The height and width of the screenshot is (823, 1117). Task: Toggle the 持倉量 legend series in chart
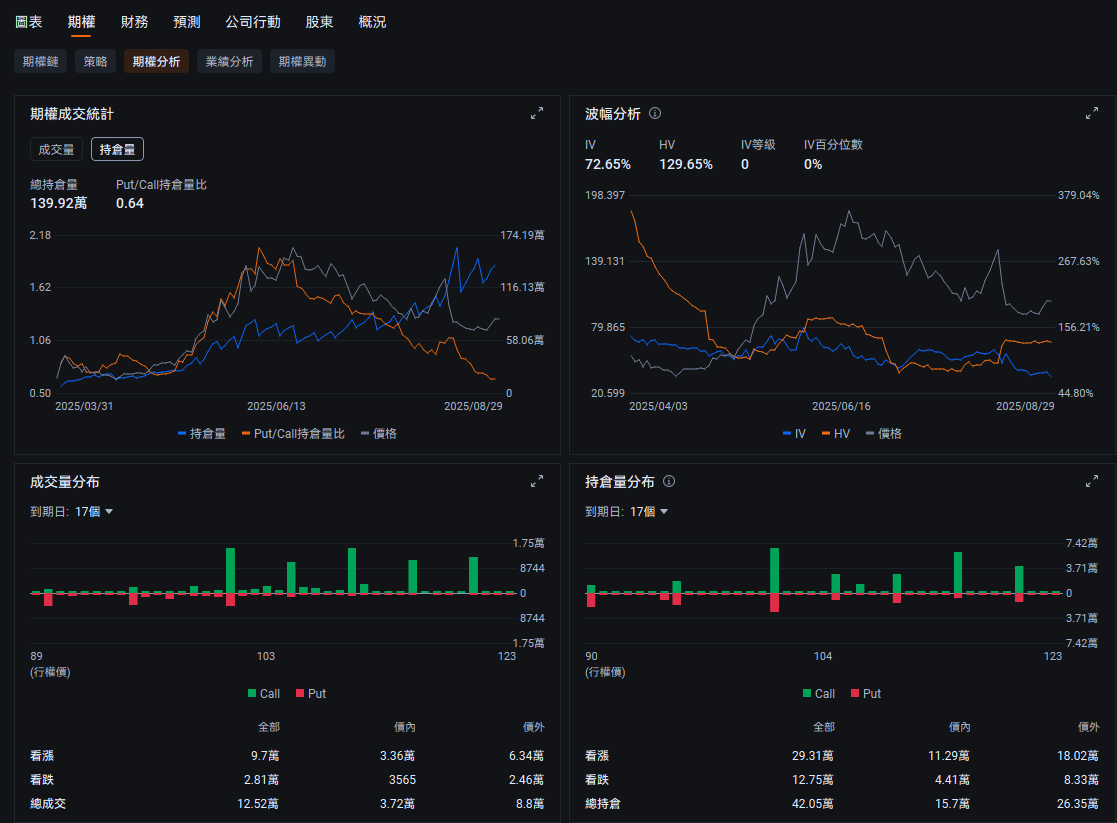201,433
